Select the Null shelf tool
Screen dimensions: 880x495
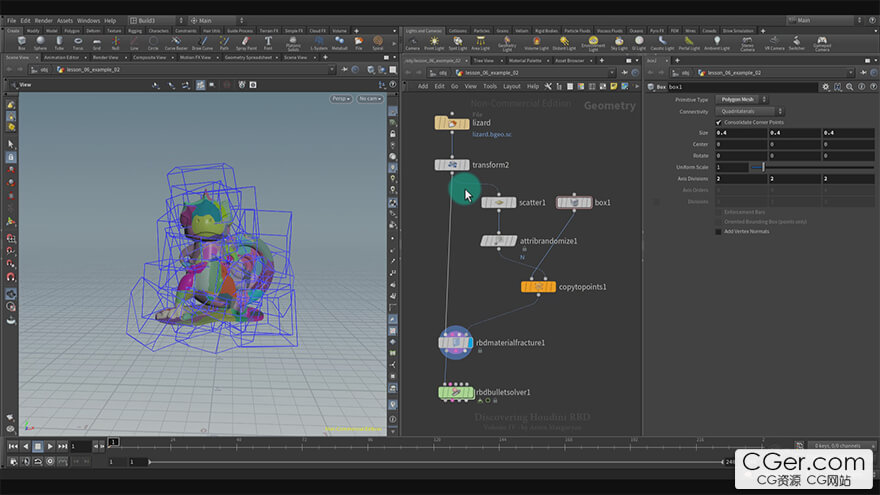pyautogui.click(x=115, y=43)
